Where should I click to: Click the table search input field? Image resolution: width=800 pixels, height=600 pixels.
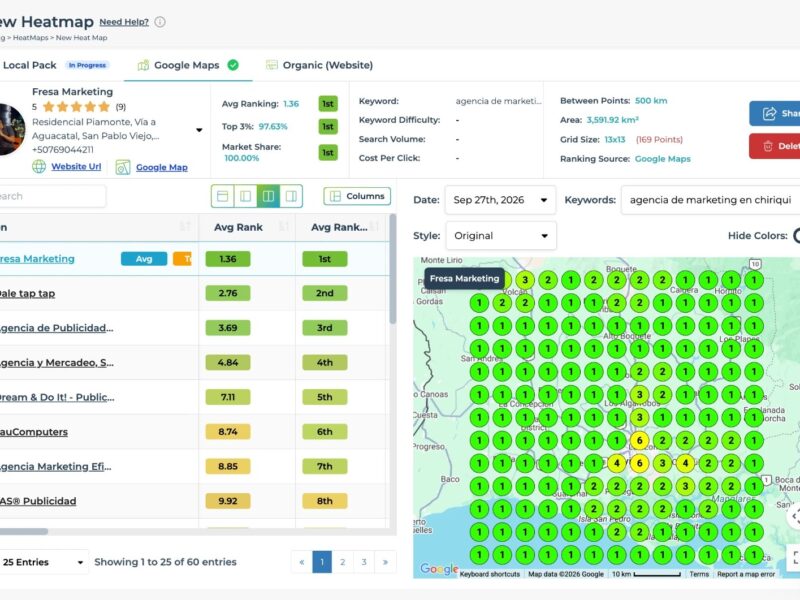(51, 196)
